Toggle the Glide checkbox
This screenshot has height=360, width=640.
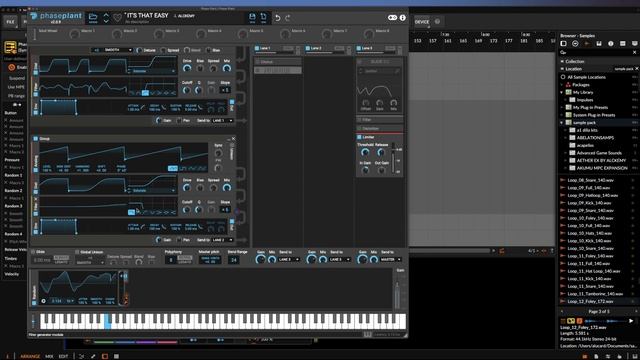tap(33, 252)
